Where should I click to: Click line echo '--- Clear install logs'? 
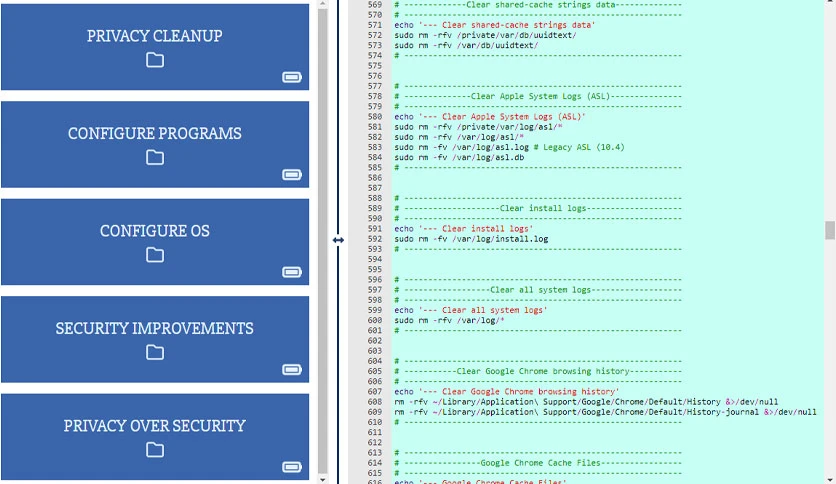tap(463, 229)
